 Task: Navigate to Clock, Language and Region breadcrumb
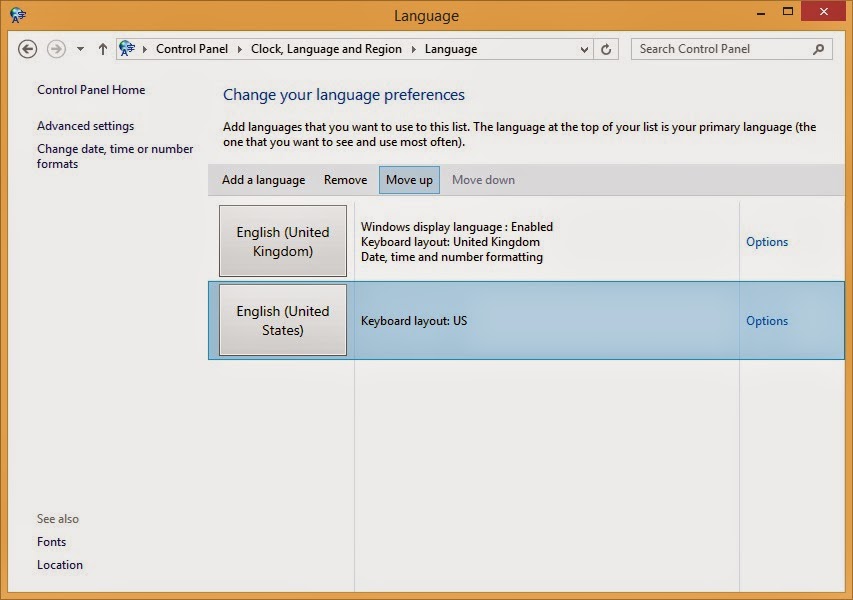[326, 49]
